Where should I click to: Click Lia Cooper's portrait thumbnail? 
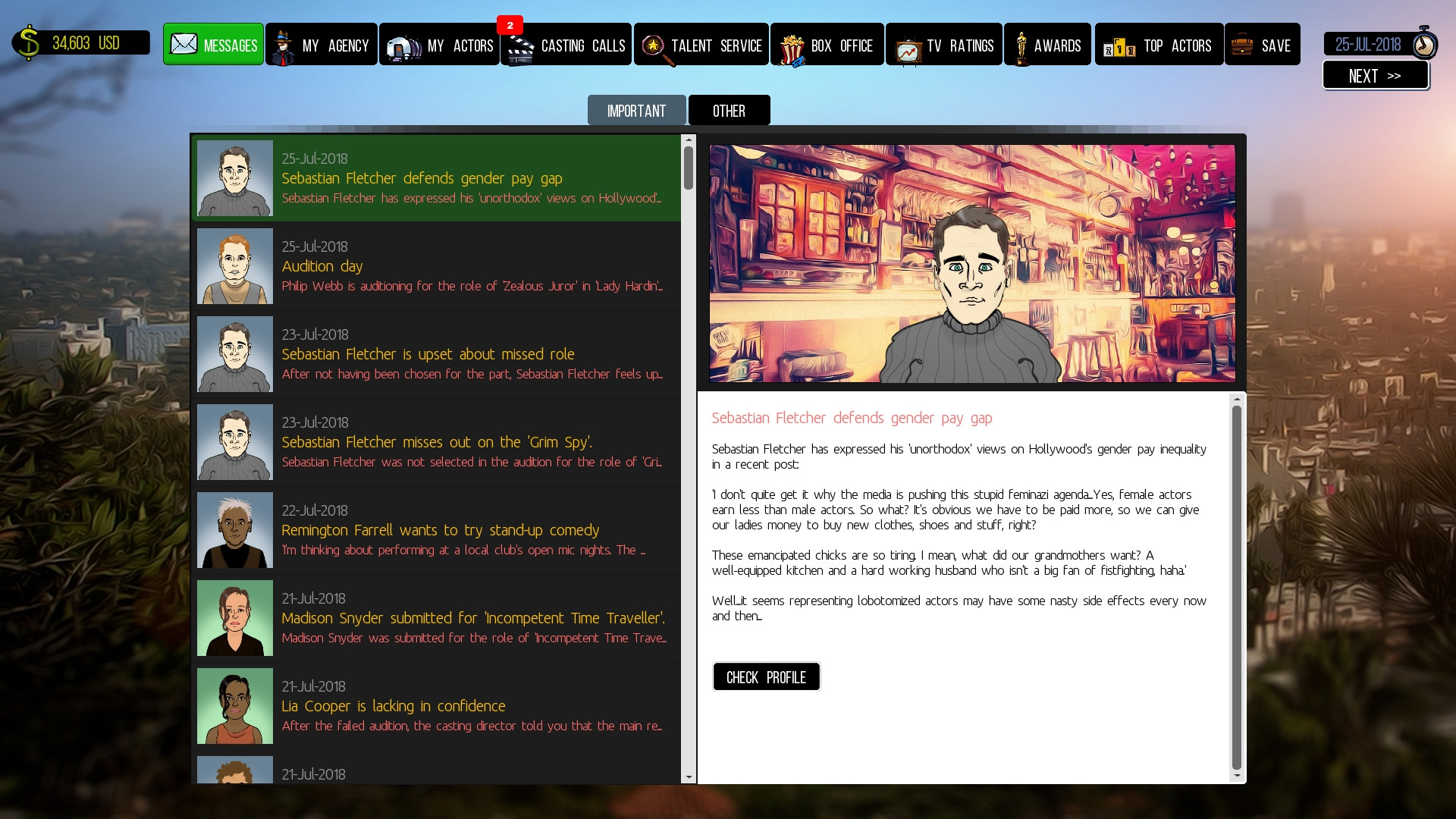tap(235, 706)
